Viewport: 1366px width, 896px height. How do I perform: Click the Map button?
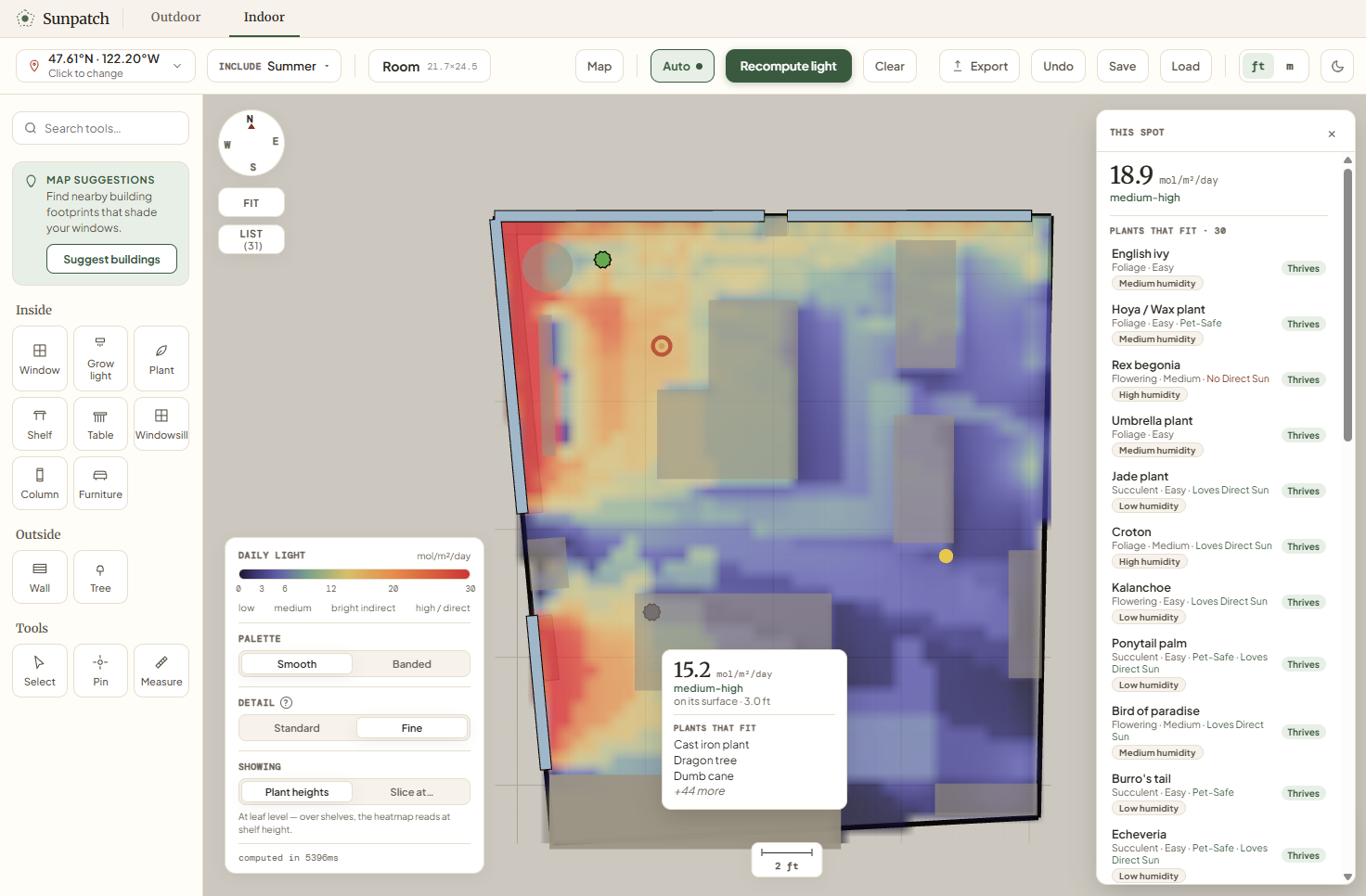coord(599,66)
